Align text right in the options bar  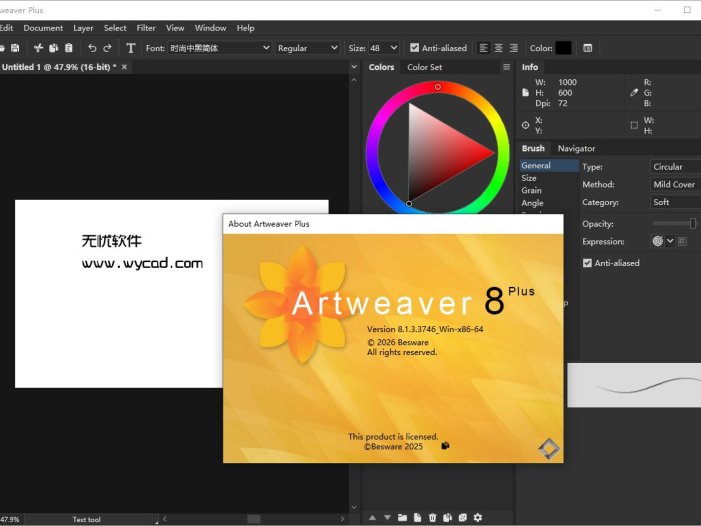[514, 48]
